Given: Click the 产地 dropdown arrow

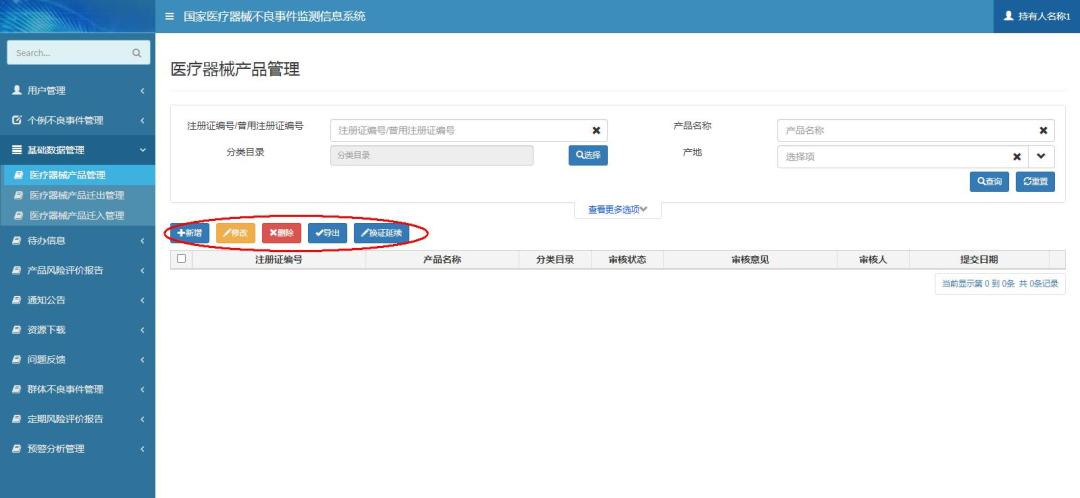Looking at the screenshot, I should point(1041,156).
